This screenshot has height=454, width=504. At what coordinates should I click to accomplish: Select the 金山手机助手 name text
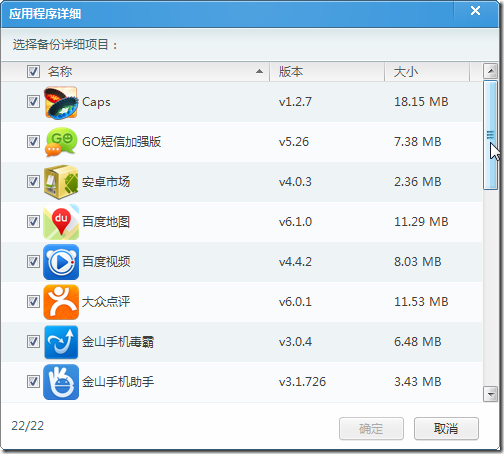[x=118, y=382]
